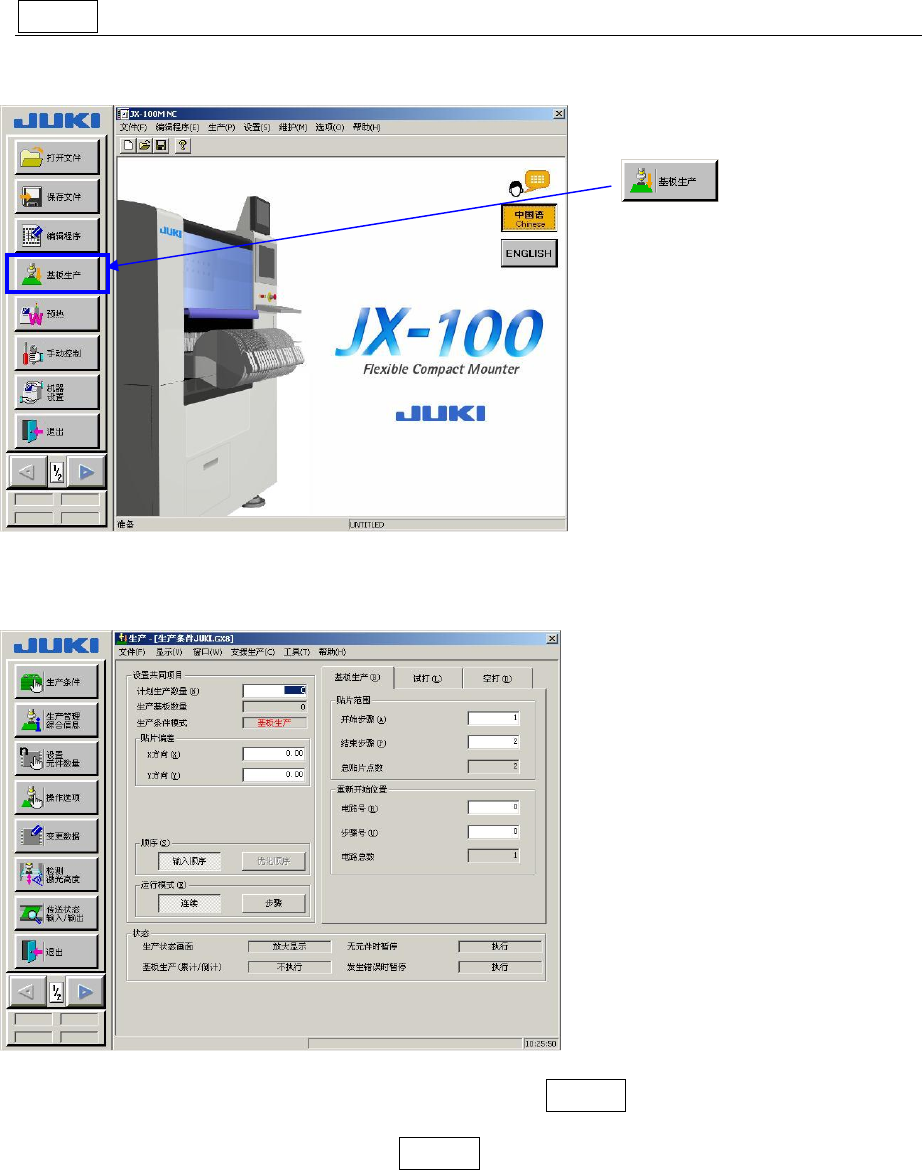Open 帮助(H) menu in JX-100M NC window

point(366,128)
